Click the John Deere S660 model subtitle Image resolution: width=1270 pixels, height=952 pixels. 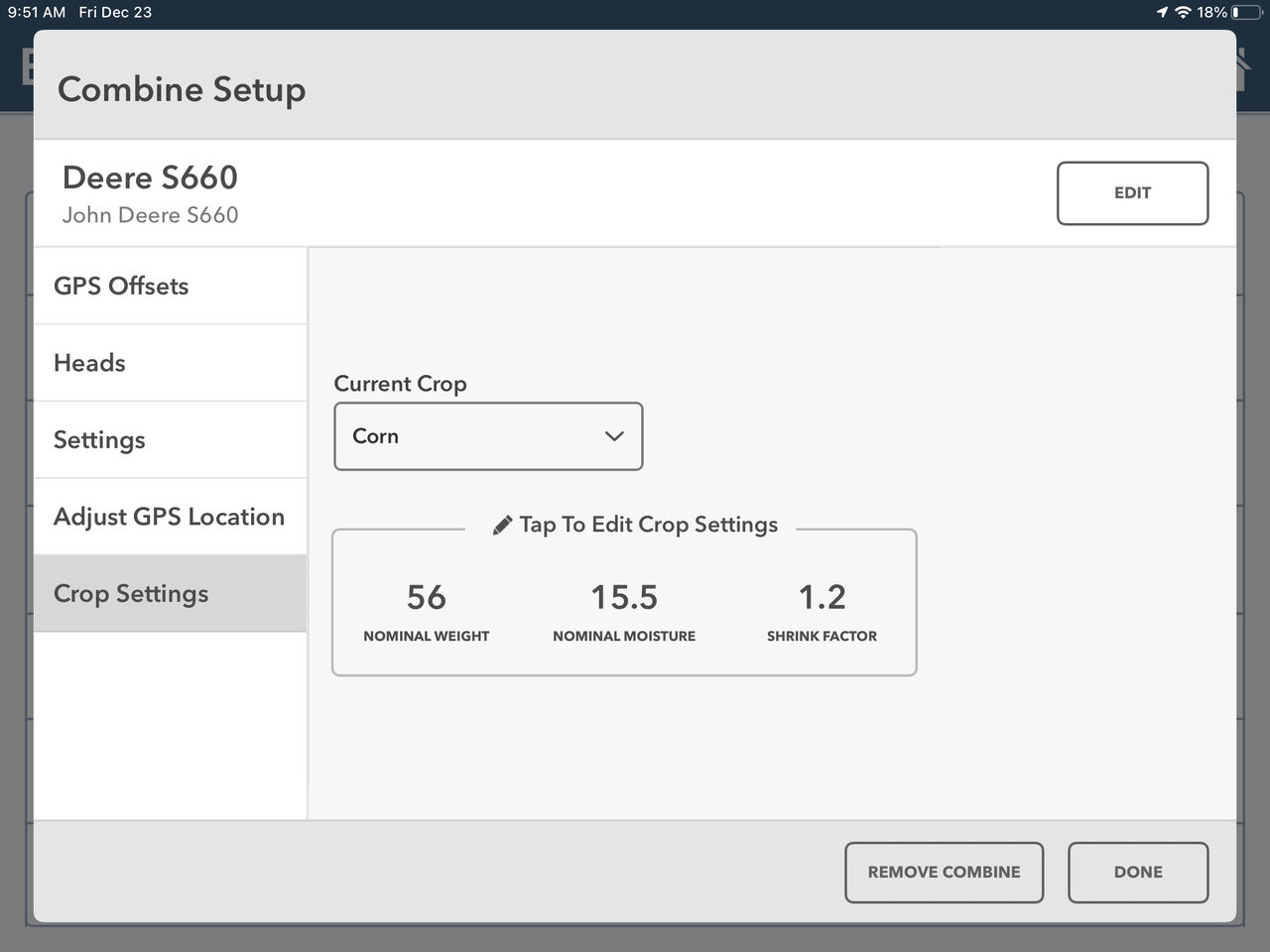[150, 215]
